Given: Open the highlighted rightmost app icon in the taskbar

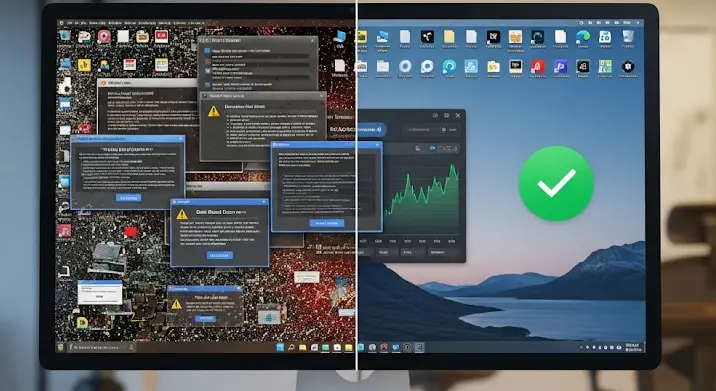Looking at the screenshot, I should tap(419, 348).
